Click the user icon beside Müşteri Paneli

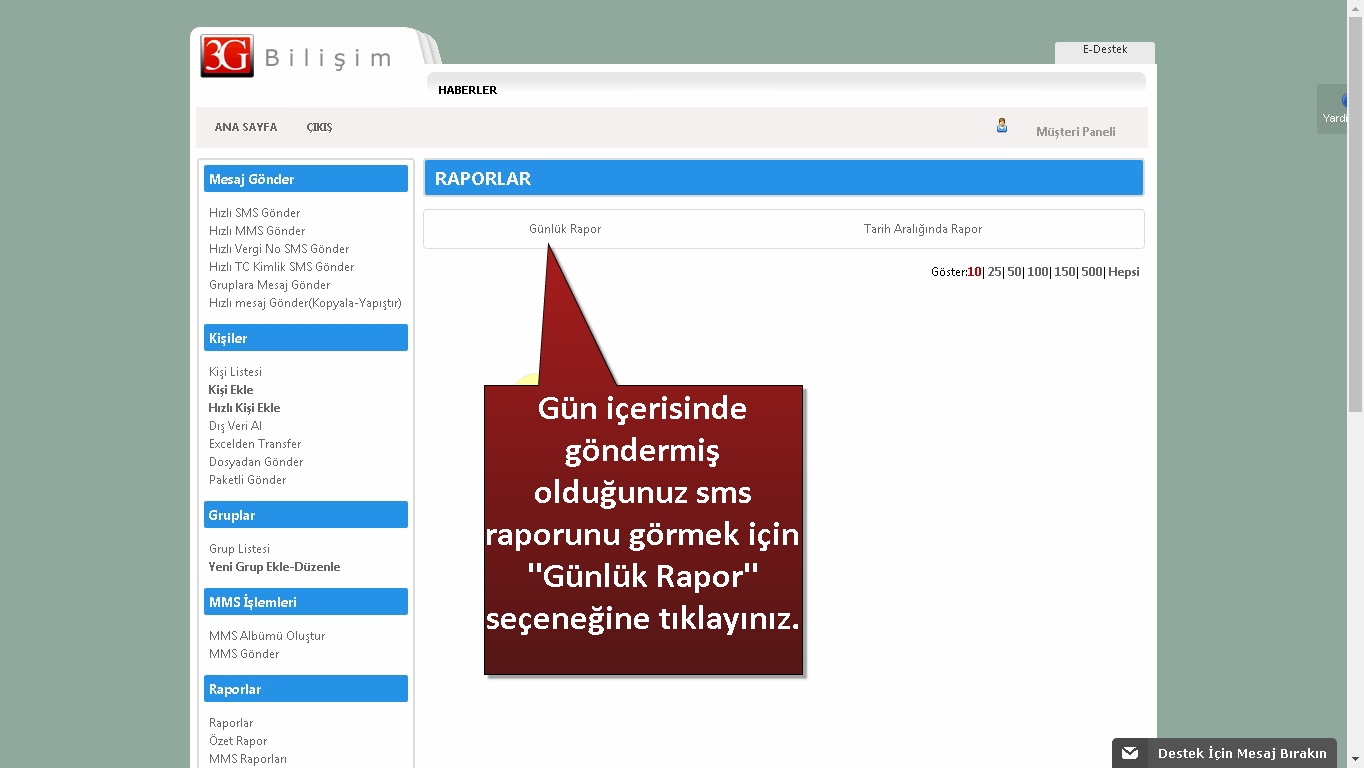click(x=1001, y=126)
